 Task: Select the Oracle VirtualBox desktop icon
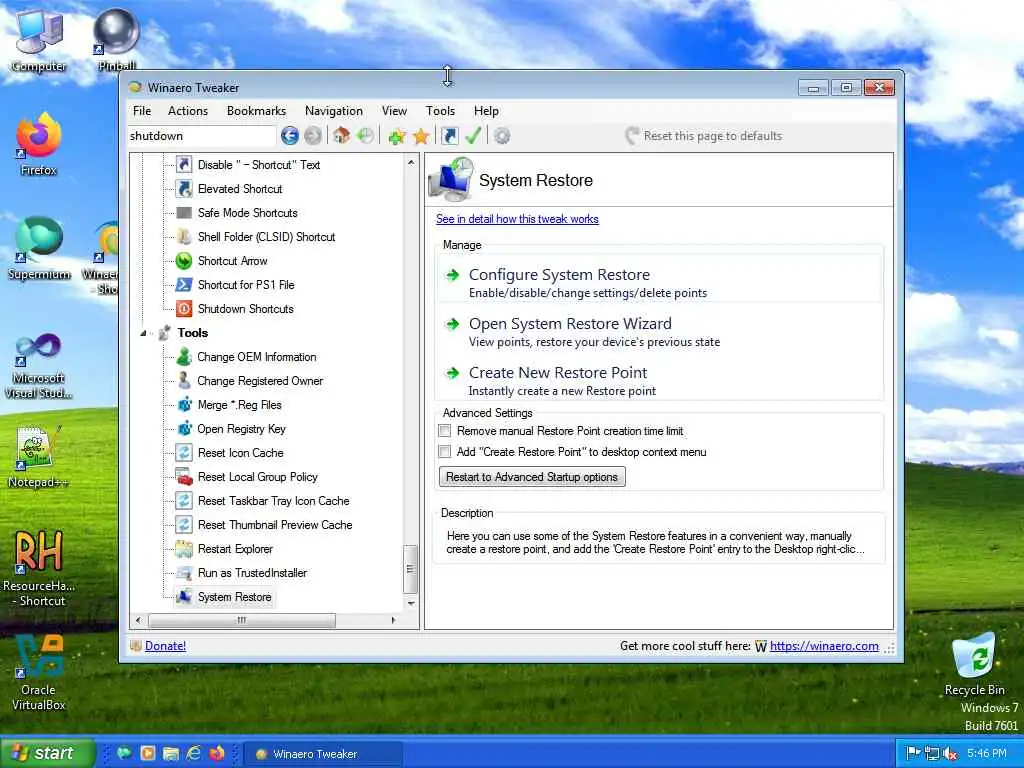39,656
